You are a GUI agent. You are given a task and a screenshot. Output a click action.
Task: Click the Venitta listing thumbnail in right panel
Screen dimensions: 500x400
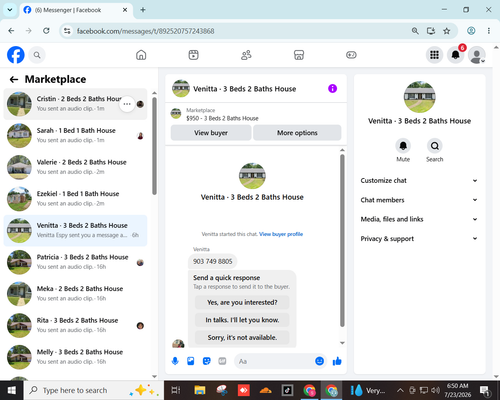pyautogui.click(x=419, y=97)
